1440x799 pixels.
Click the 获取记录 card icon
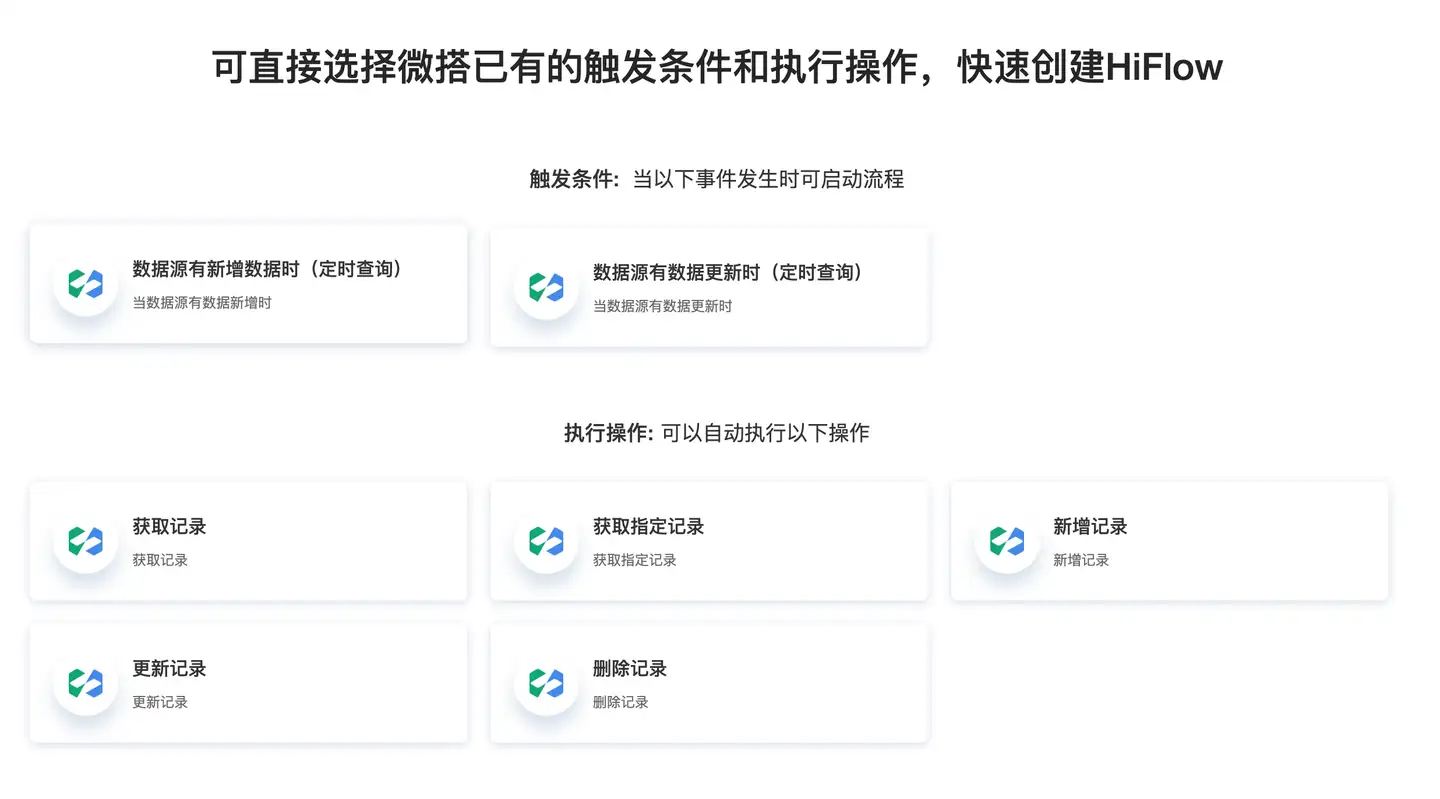86,542
